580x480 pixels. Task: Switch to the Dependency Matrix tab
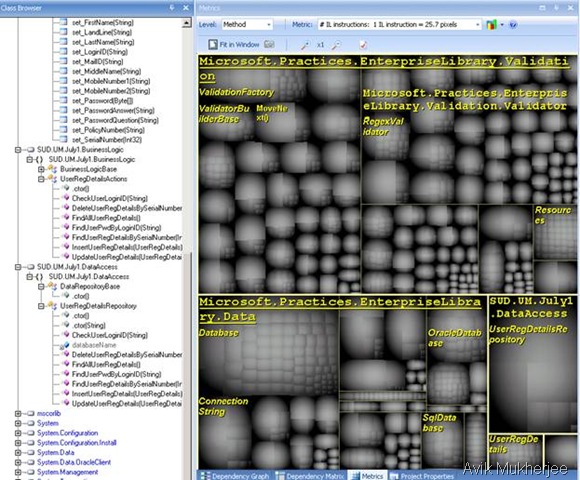pos(310,476)
